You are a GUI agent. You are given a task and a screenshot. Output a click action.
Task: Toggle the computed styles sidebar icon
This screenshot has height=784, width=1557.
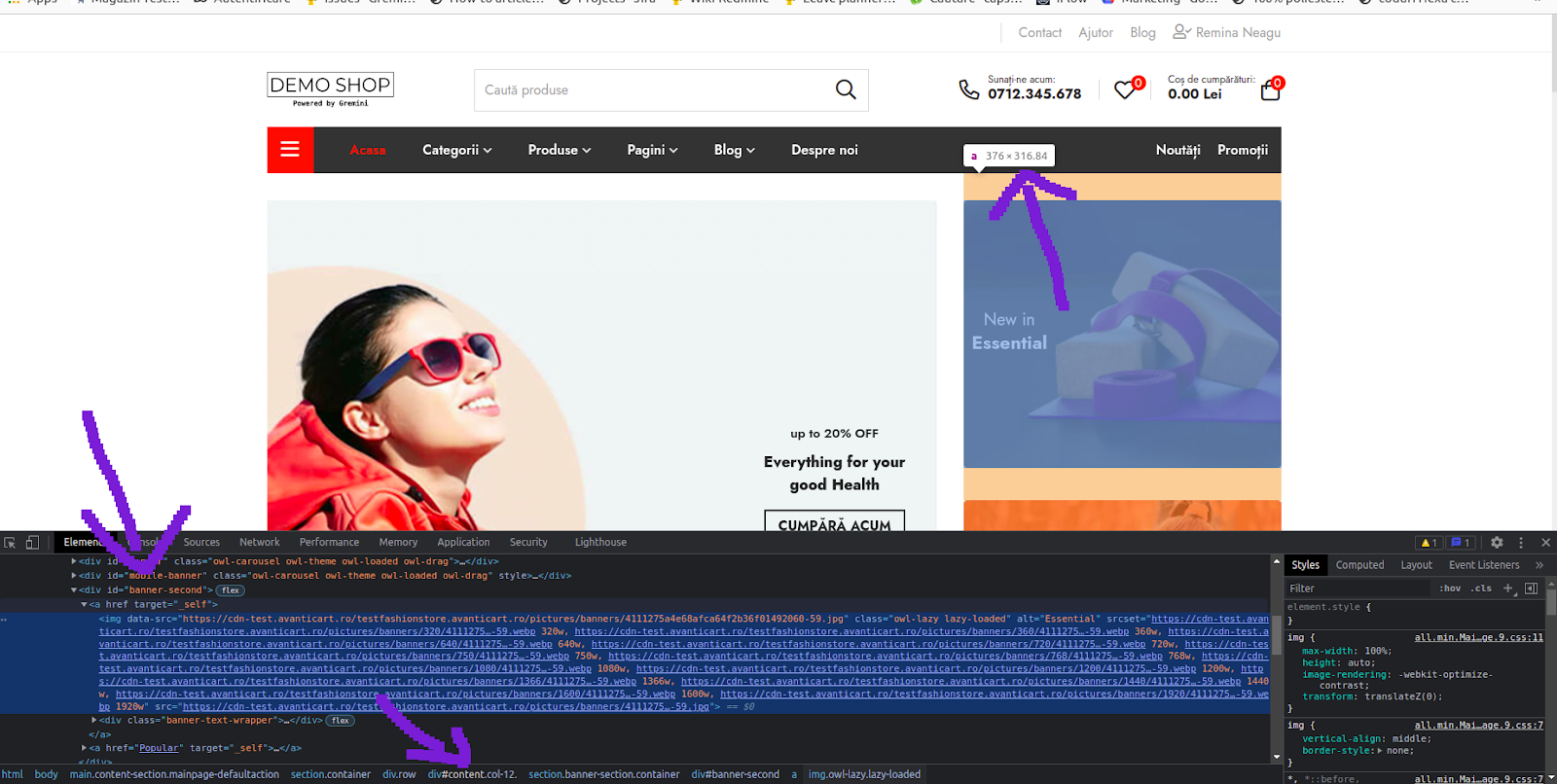1531,588
